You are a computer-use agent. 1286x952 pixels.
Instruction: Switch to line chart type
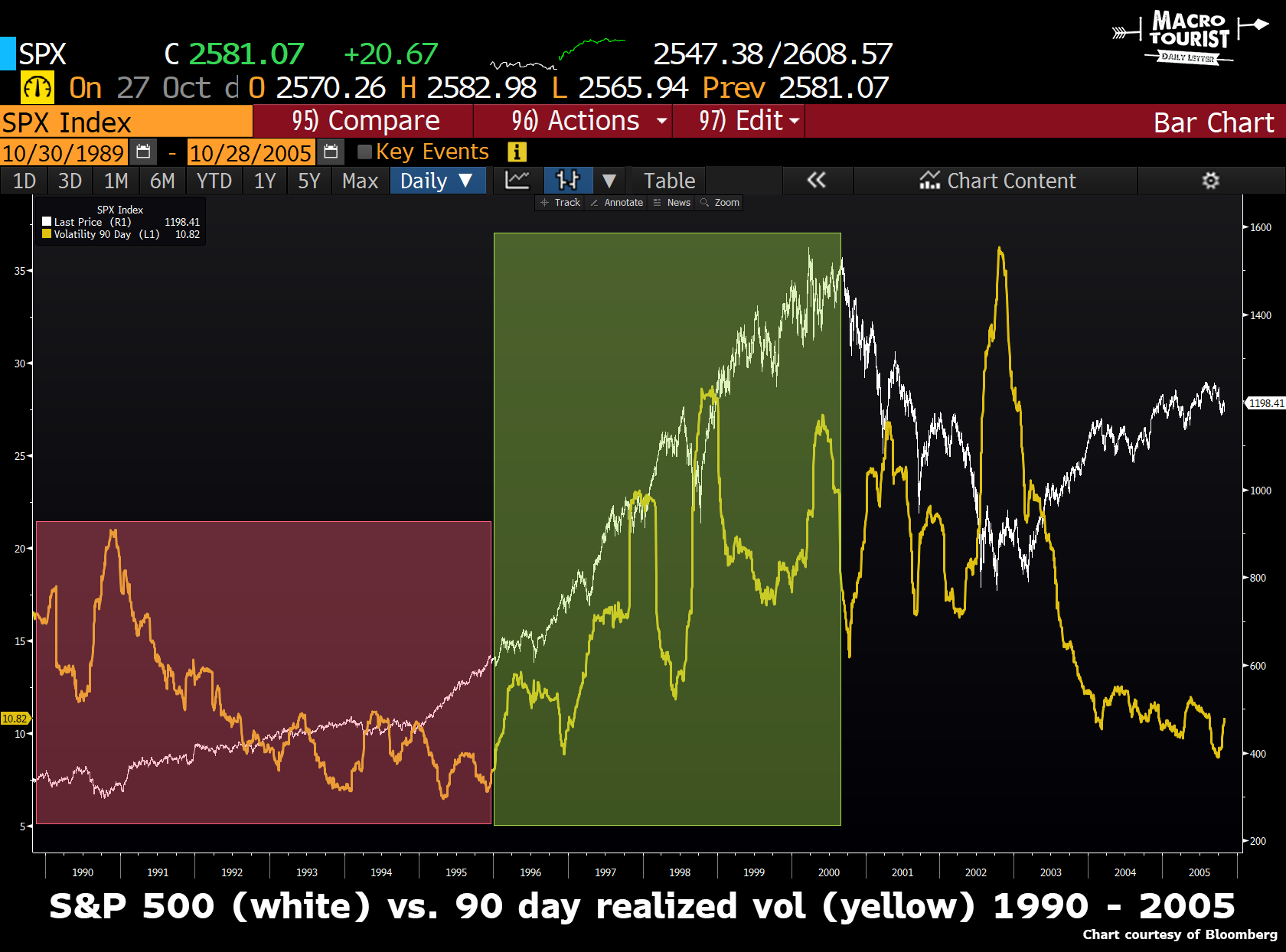(517, 181)
